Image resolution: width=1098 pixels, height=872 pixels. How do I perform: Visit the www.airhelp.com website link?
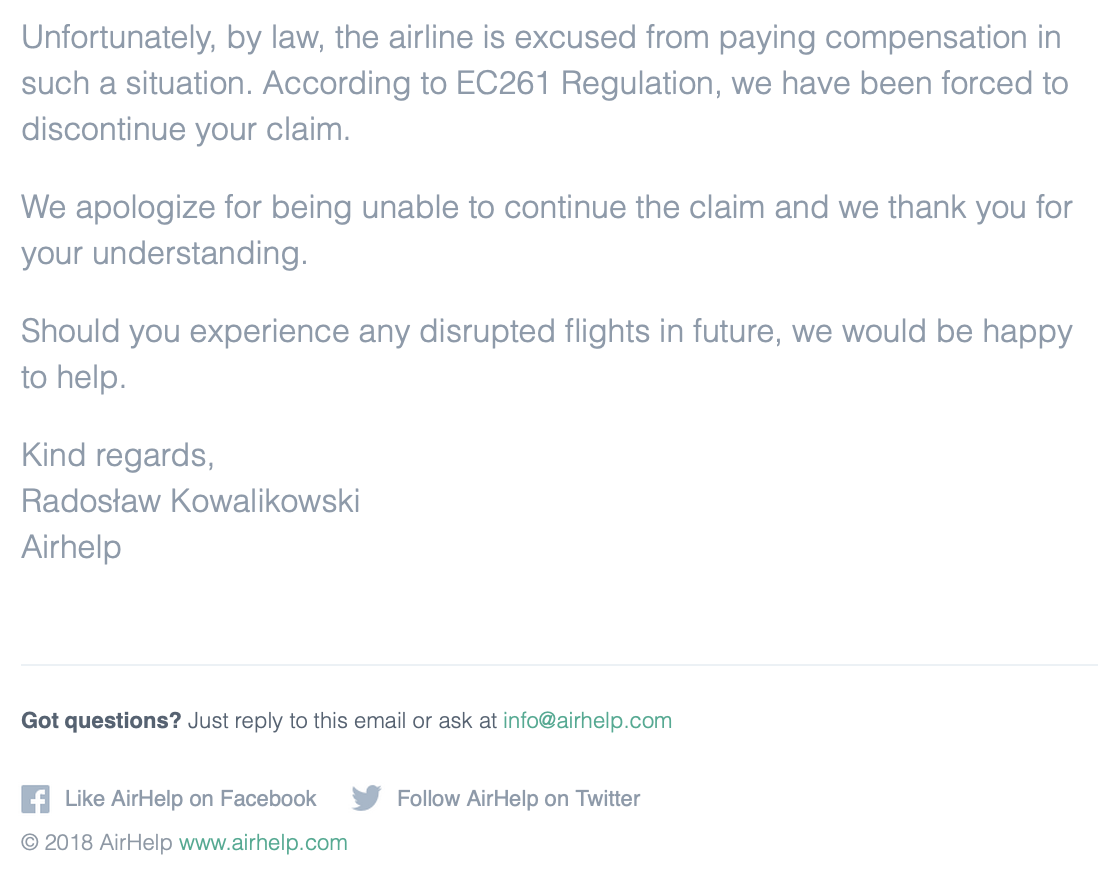tap(263, 843)
